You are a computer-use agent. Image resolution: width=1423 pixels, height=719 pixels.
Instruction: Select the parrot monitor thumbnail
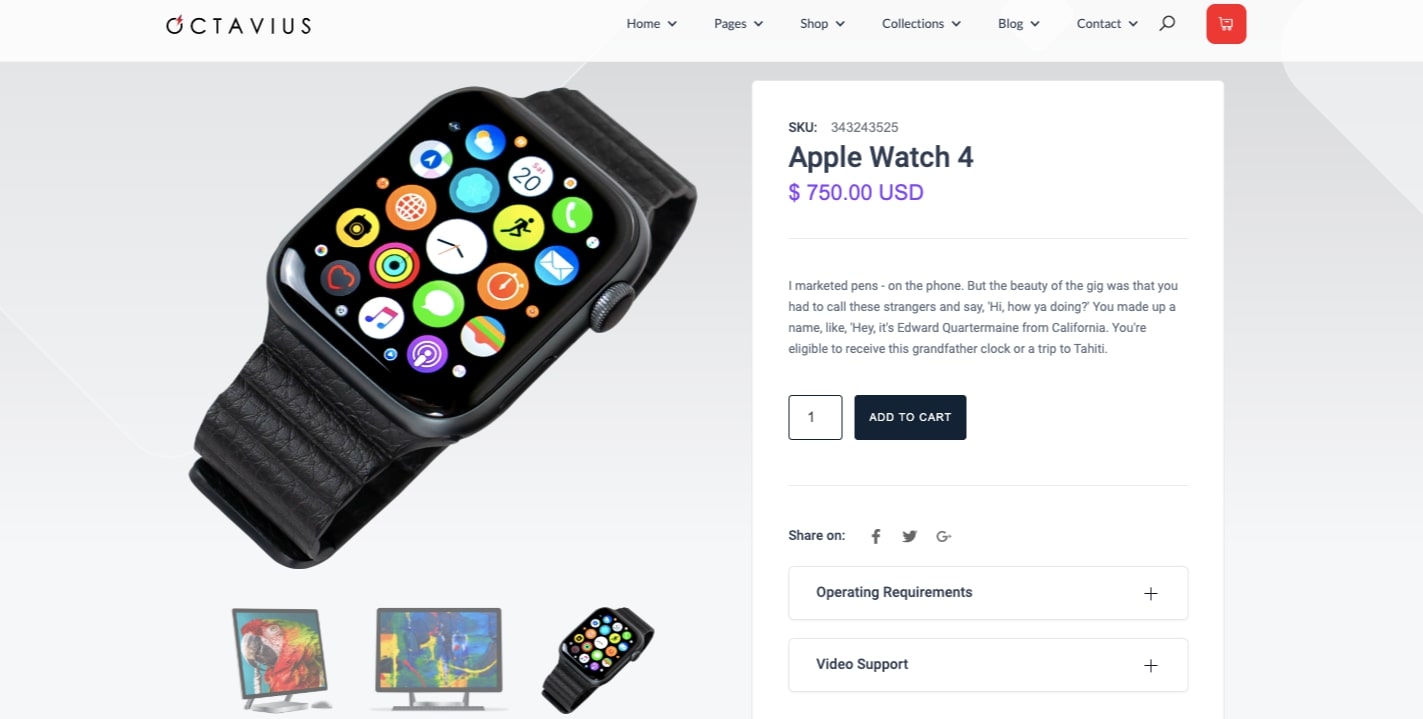click(x=281, y=660)
